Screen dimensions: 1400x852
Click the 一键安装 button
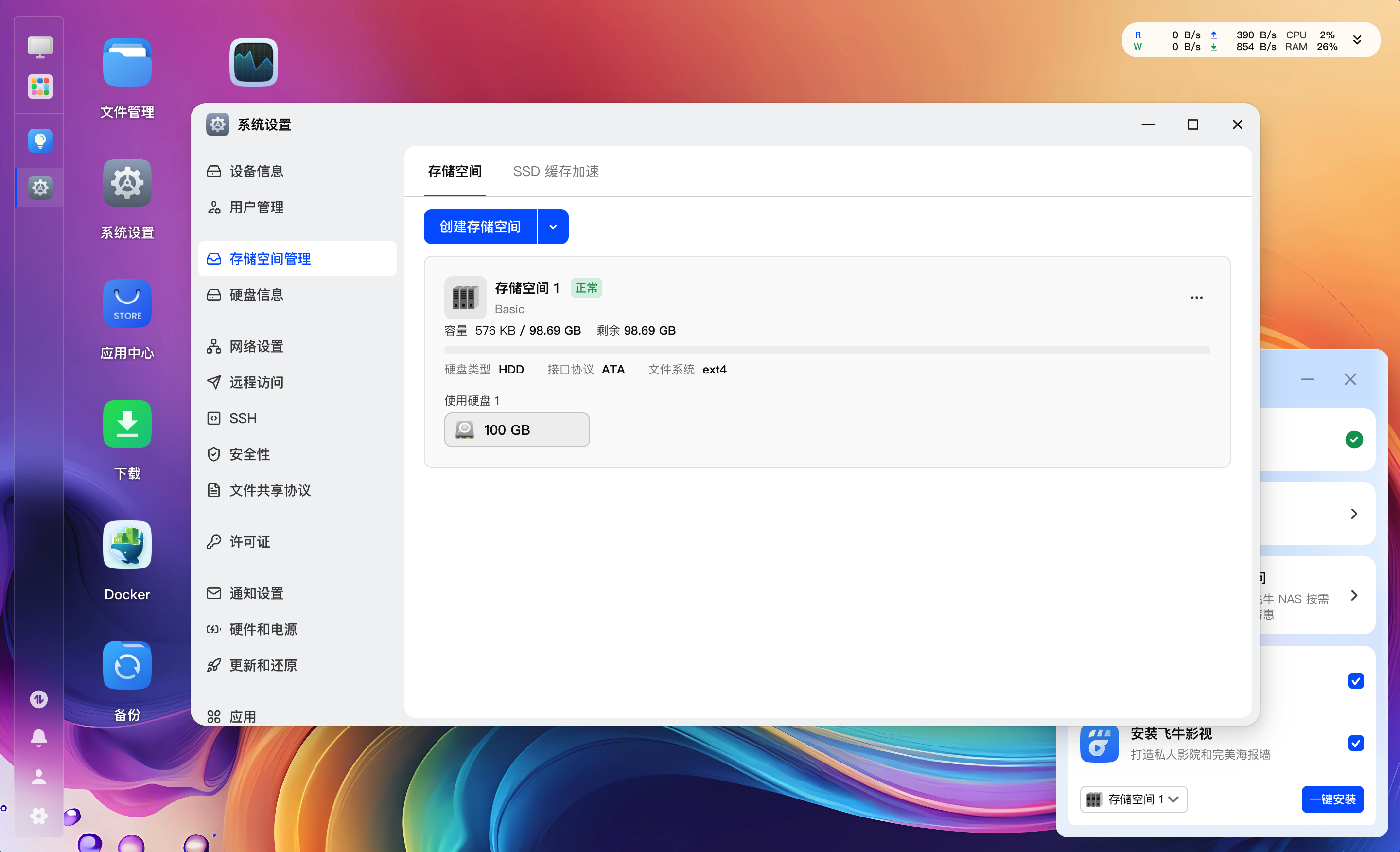pos(1332,799)
